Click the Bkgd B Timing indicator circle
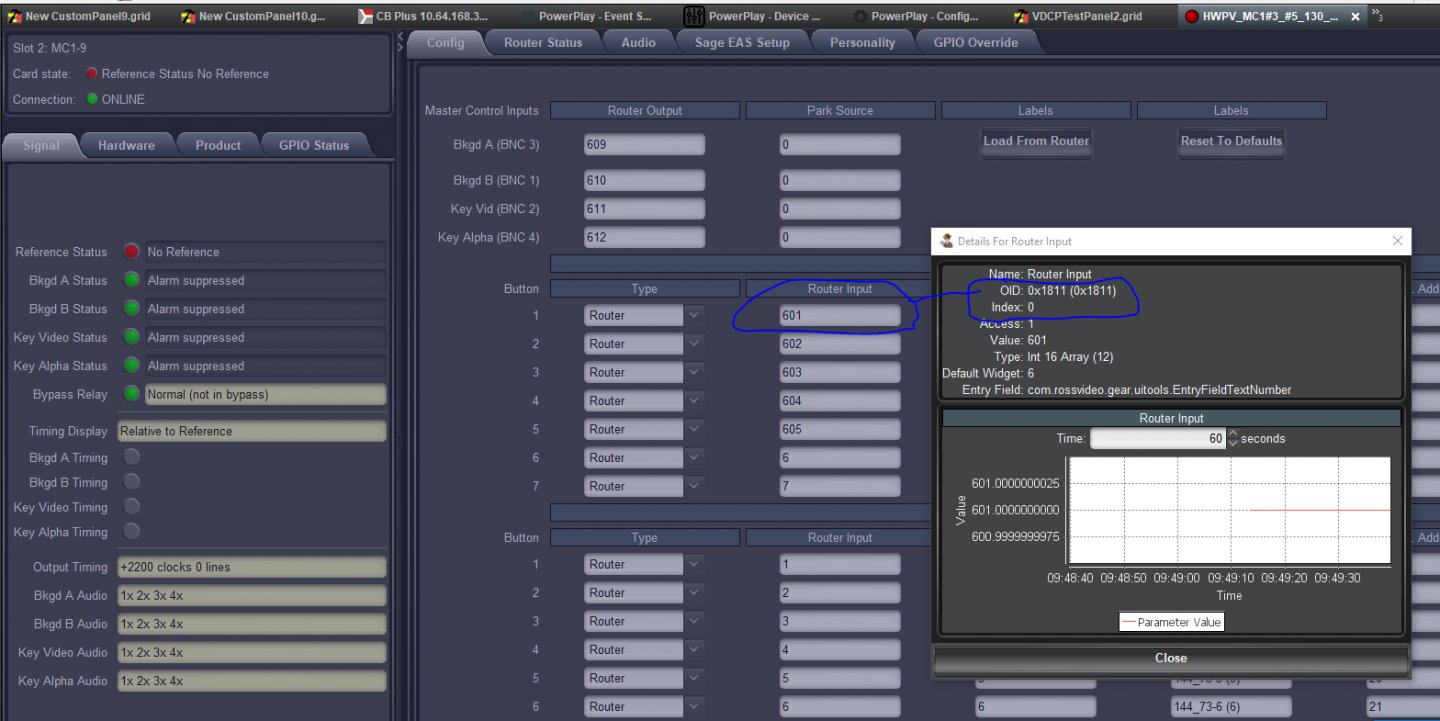1440x721 pixels. click(x=131, y=482)
